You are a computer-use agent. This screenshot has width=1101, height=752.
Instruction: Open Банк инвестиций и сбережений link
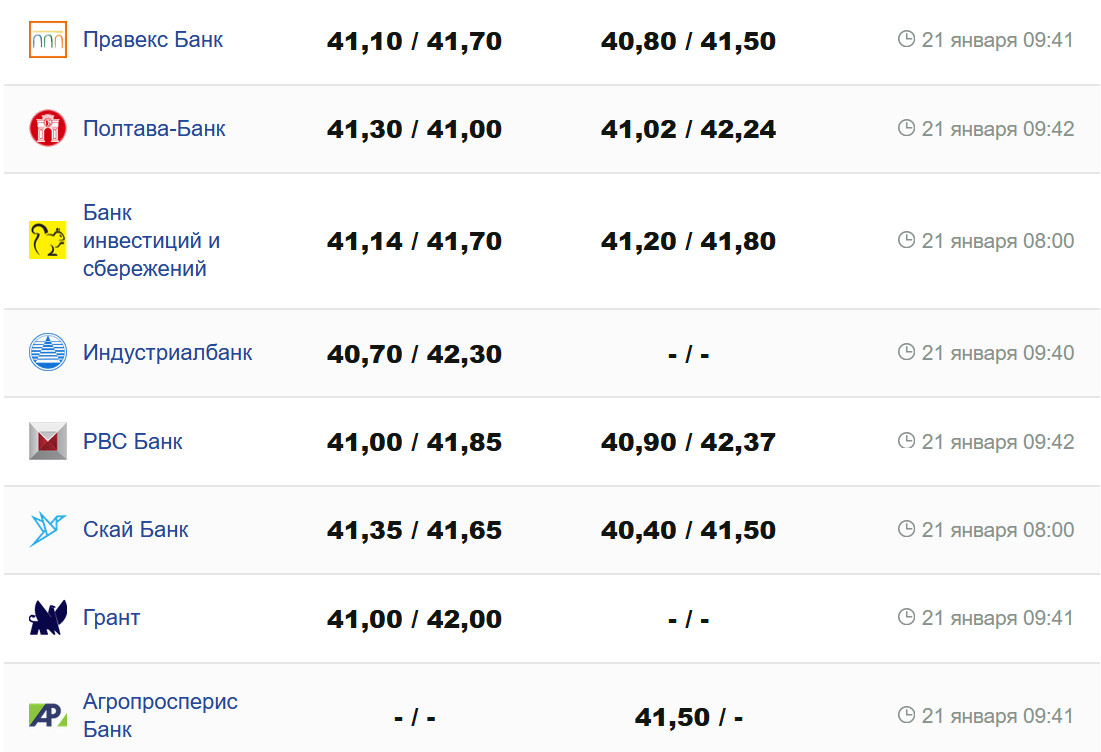[151, 241]
